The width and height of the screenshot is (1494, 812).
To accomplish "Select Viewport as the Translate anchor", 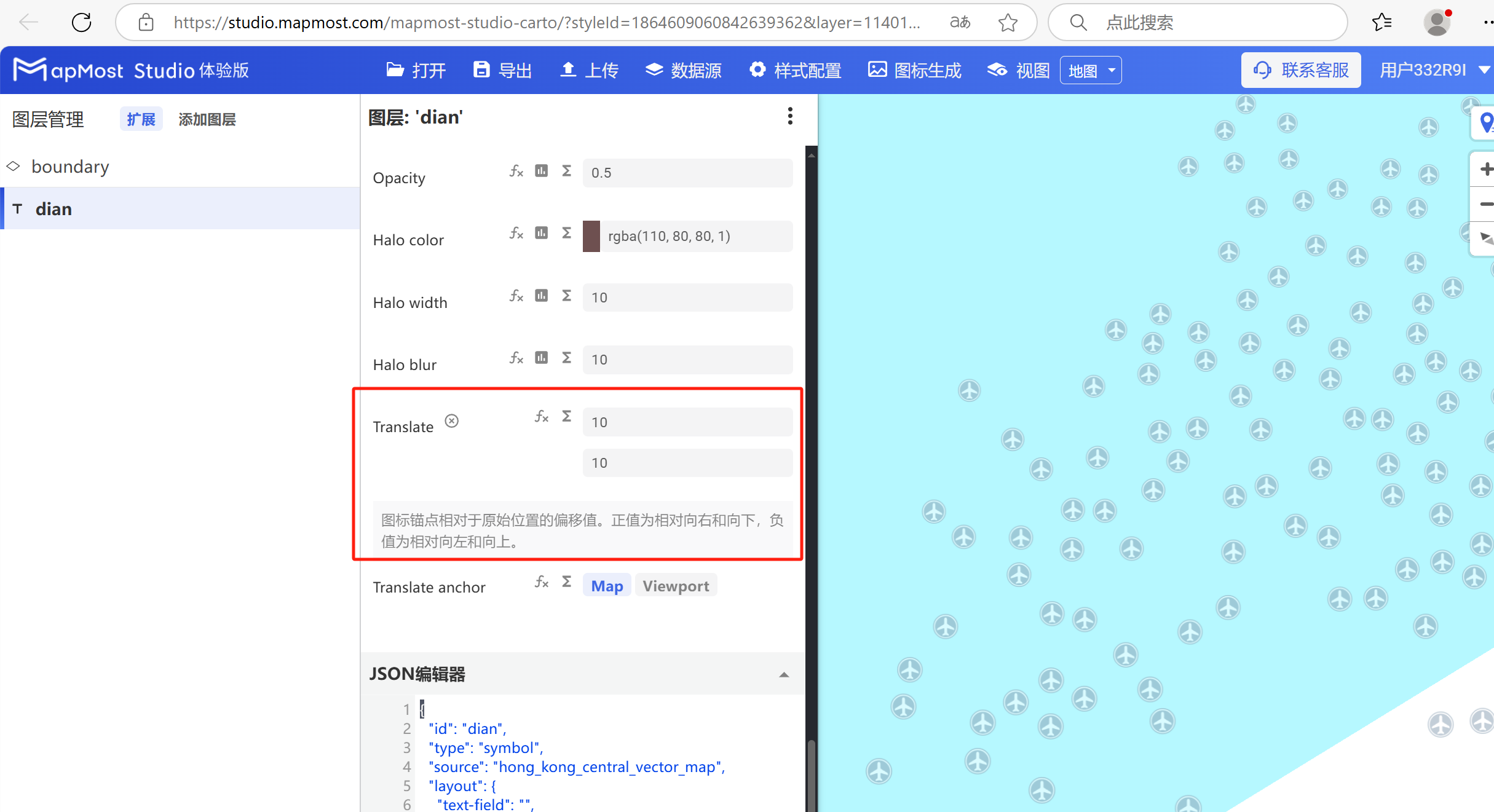I will tap(676, 585).
